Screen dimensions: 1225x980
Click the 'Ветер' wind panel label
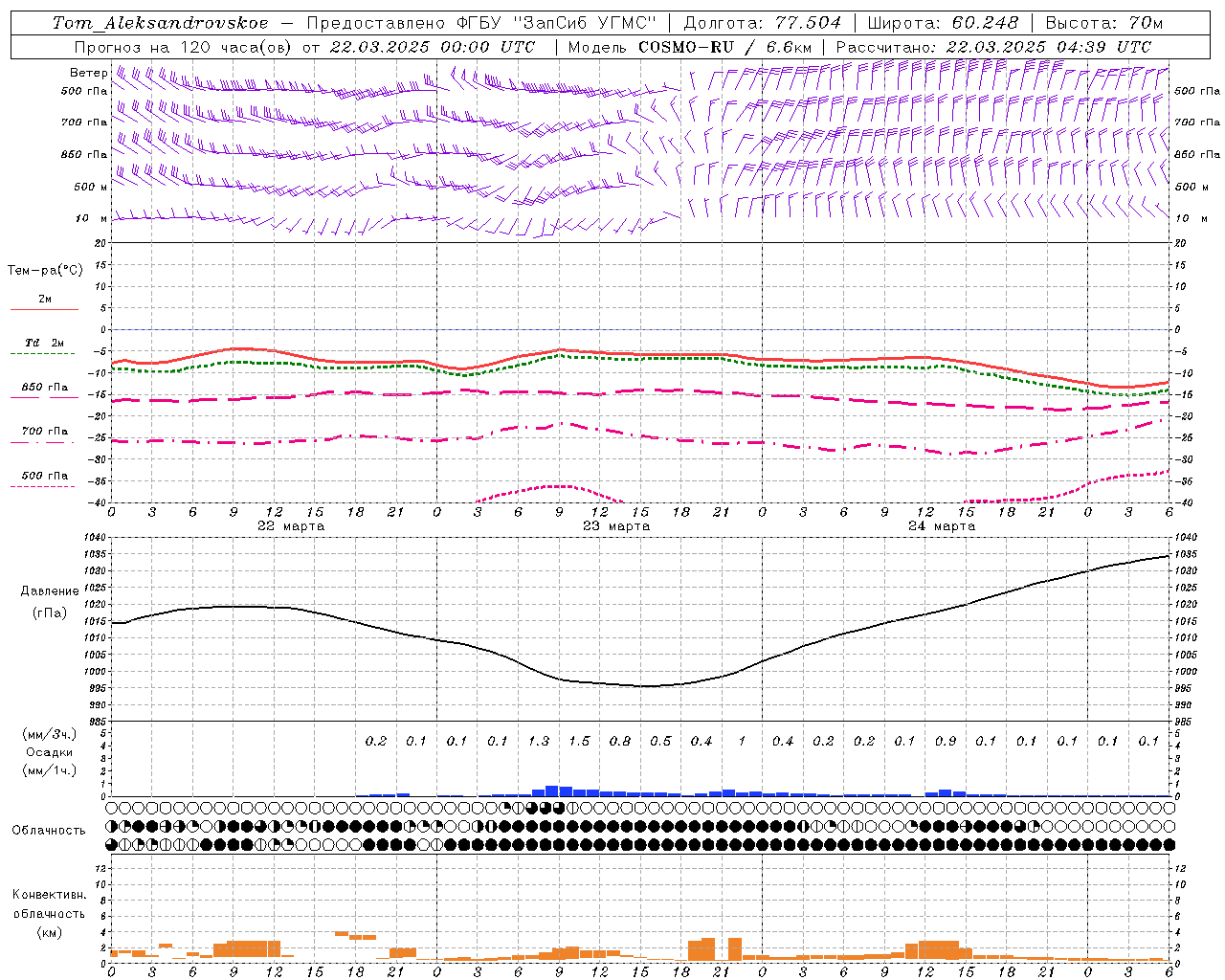tap(89, 73)
